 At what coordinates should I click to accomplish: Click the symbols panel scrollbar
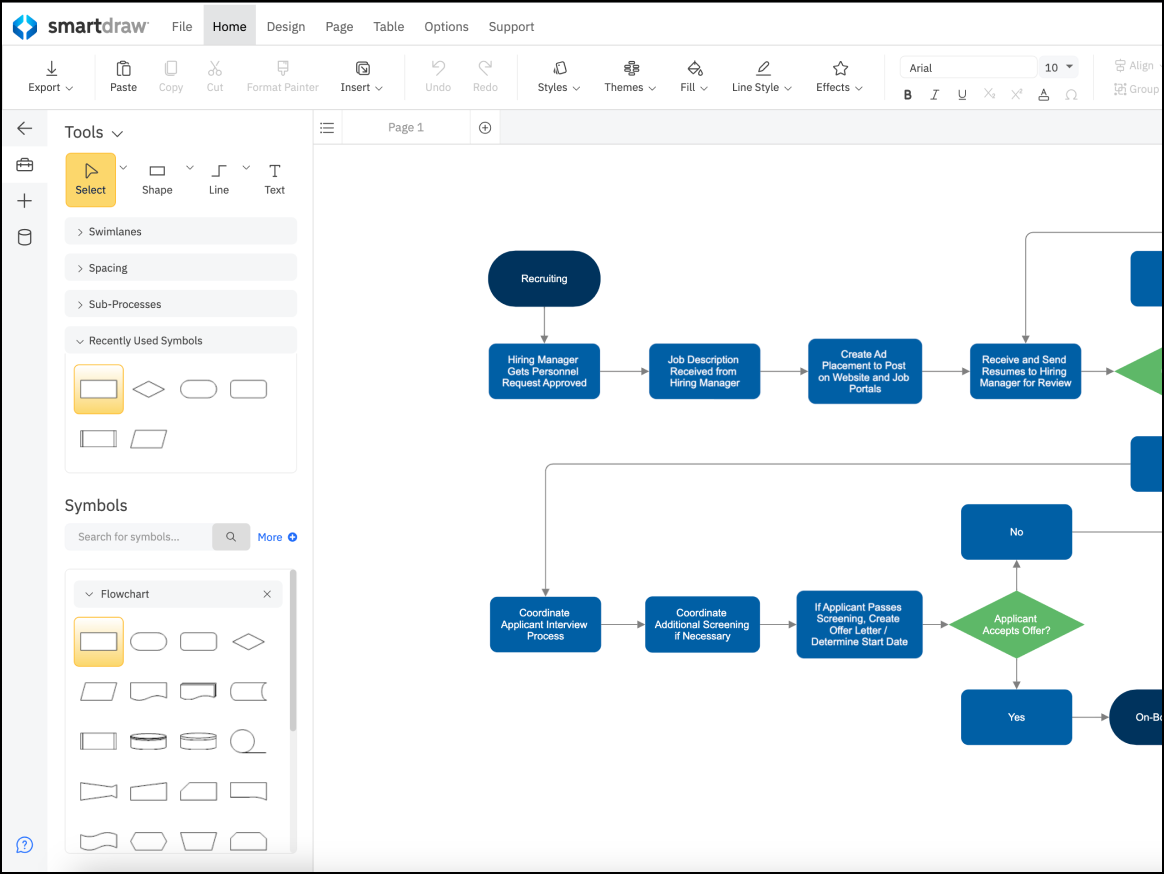(293, 650)
